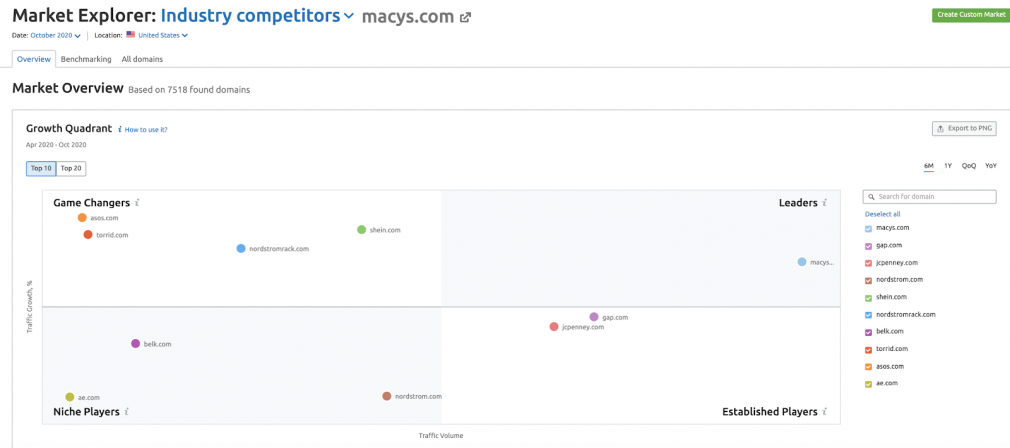Open the United States location dropdown

(163, 35)
